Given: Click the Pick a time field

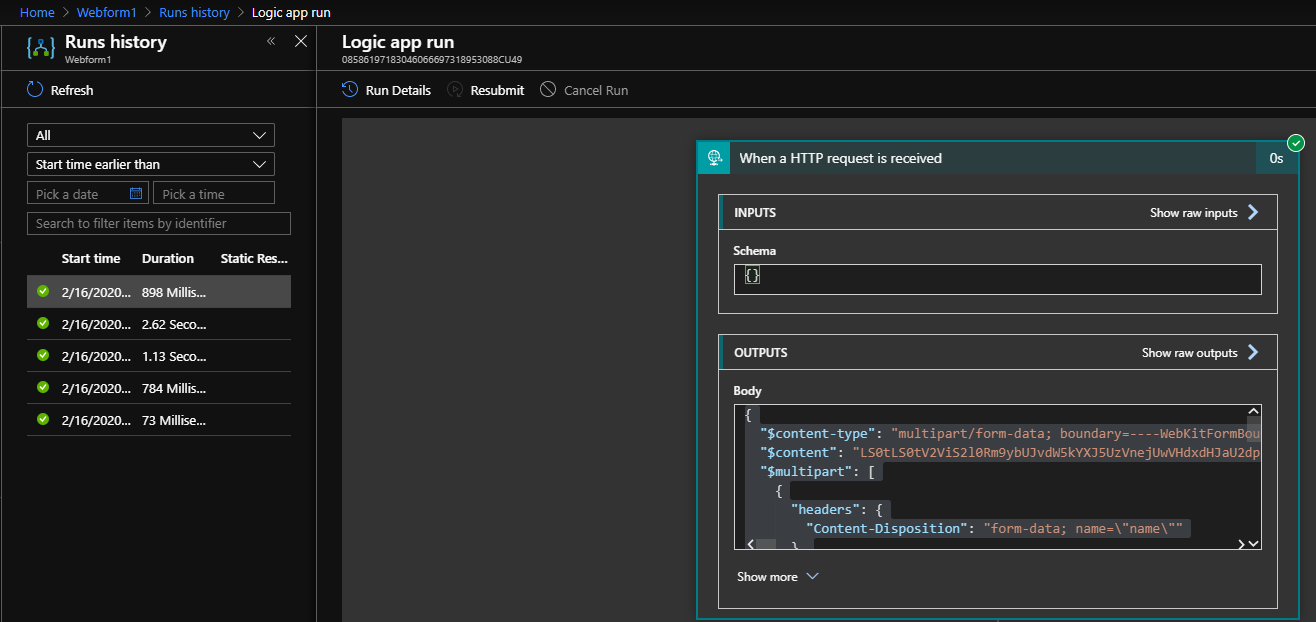Looking at the screenshot, I should coord(213,194).
